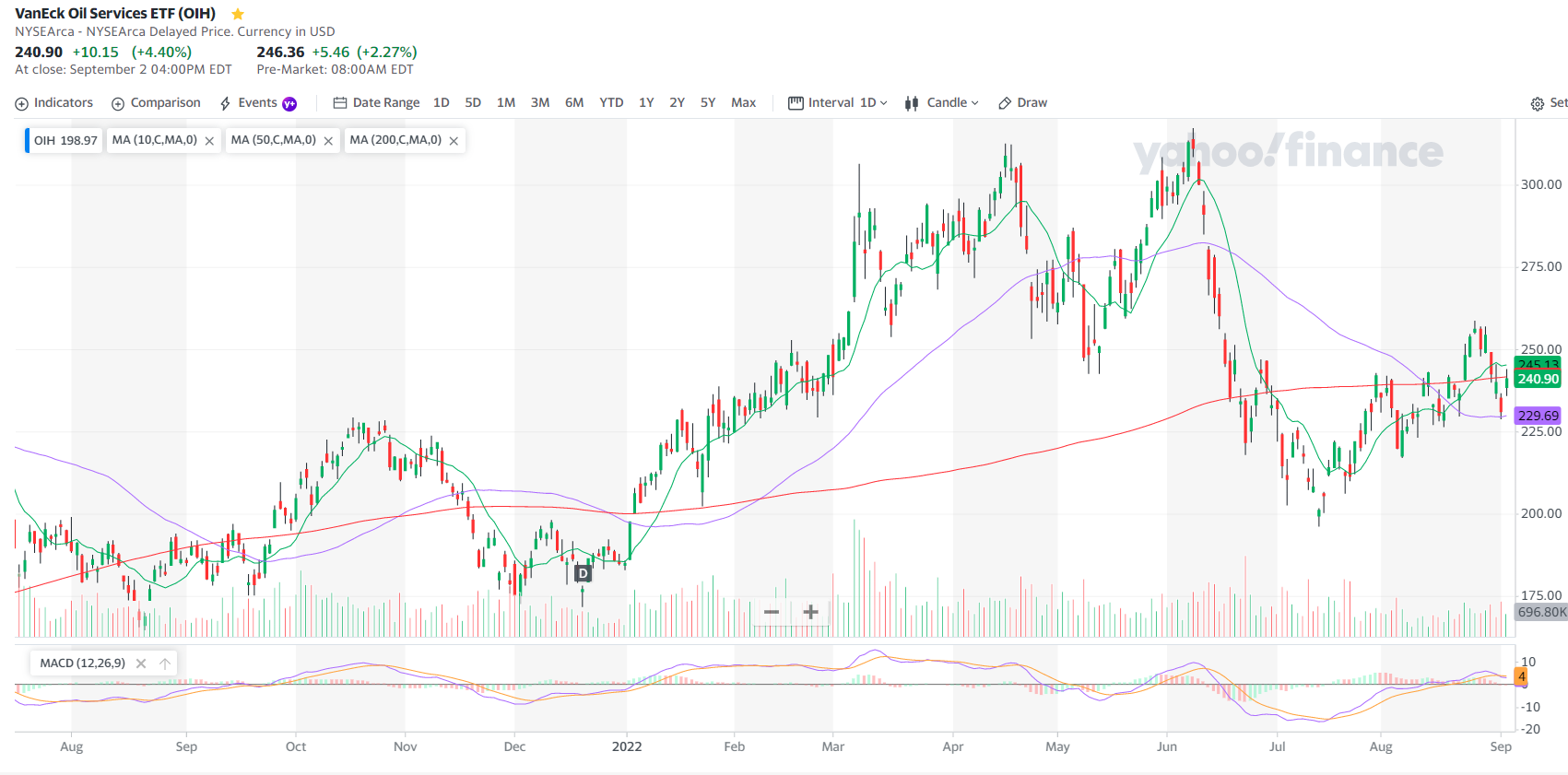Zoom out chart with minus button
1568x775 pixels.
tap(772, 612)
